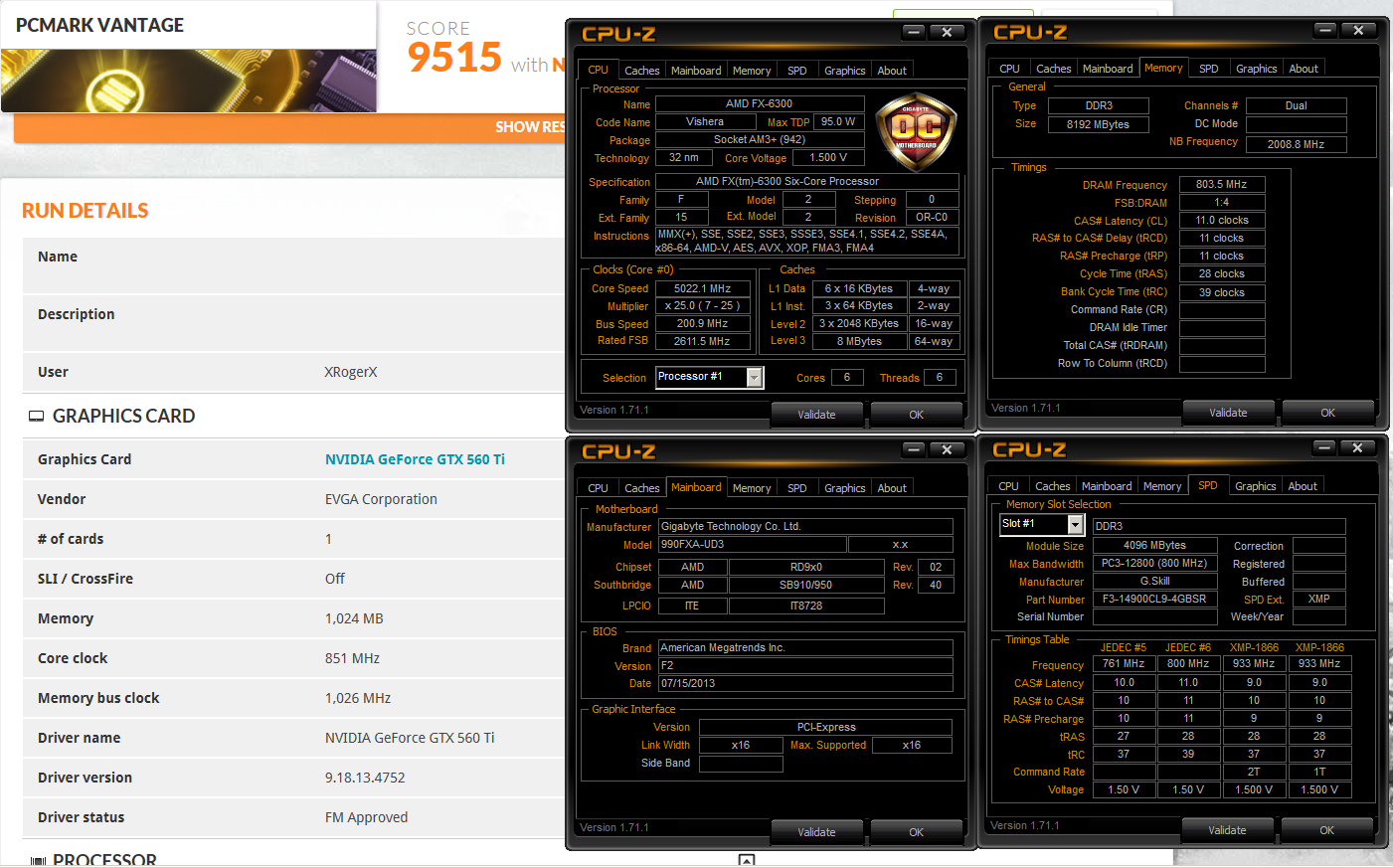The width and height of the screenshot is (1393, 868).
Task: Click OK in the AMD FX-6300 CPU window
Action: pyautogui.click(x=917, y=415)
